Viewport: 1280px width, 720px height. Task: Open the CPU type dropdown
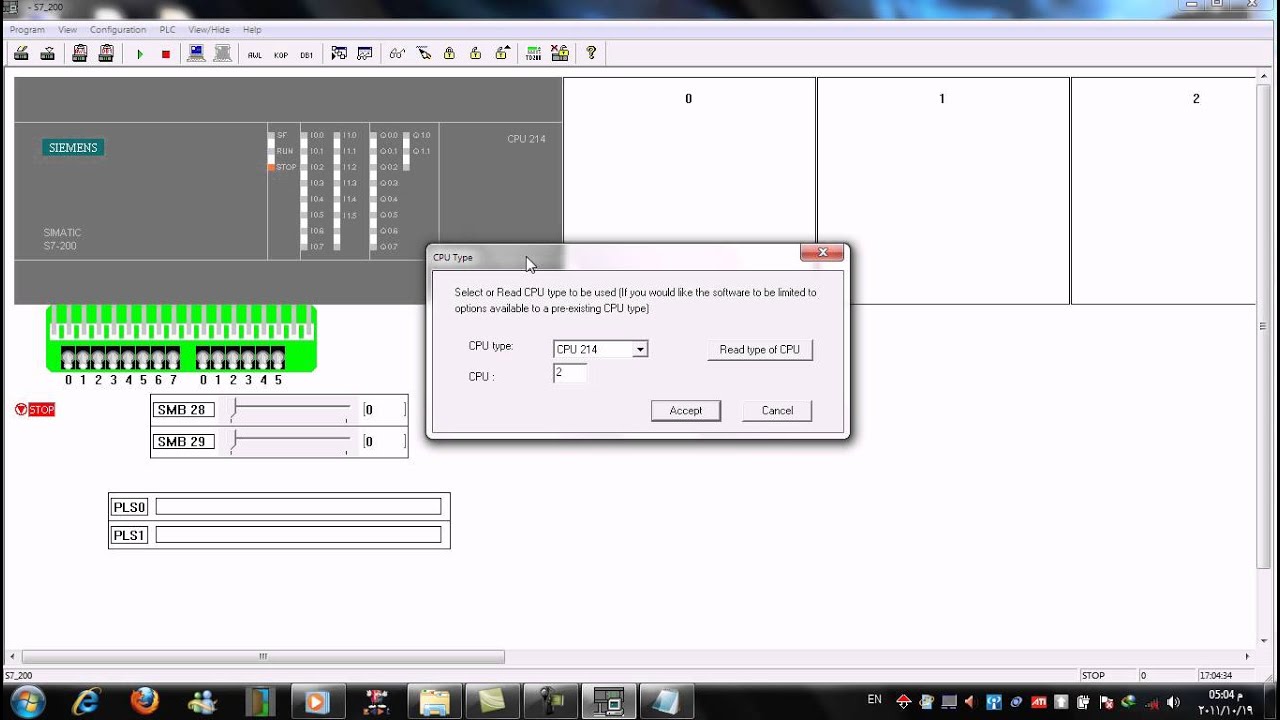(x=640, y=349)
